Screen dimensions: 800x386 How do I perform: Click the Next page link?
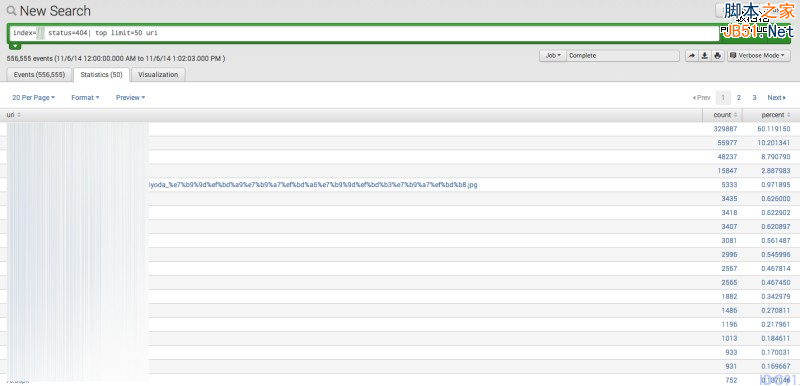777,97
